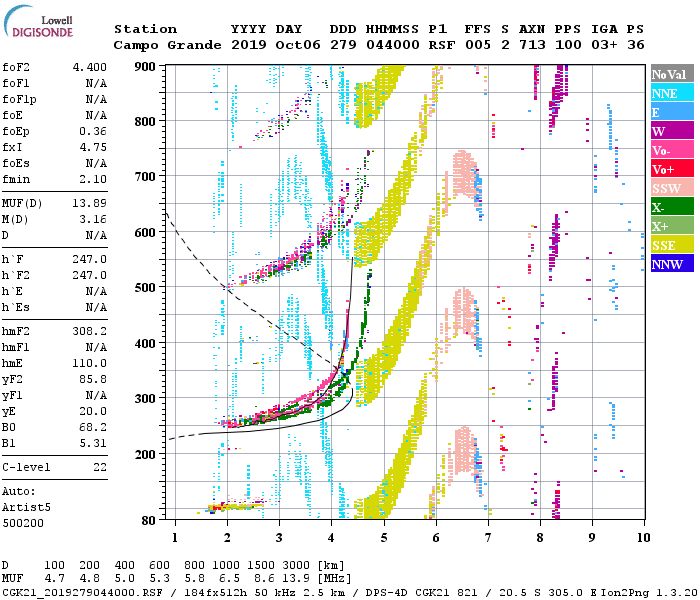This screenshot has width=700, height=600.
Task: Select the Vo- pink legend swatch
Action: pyautogui.click(x=672, y=150)
